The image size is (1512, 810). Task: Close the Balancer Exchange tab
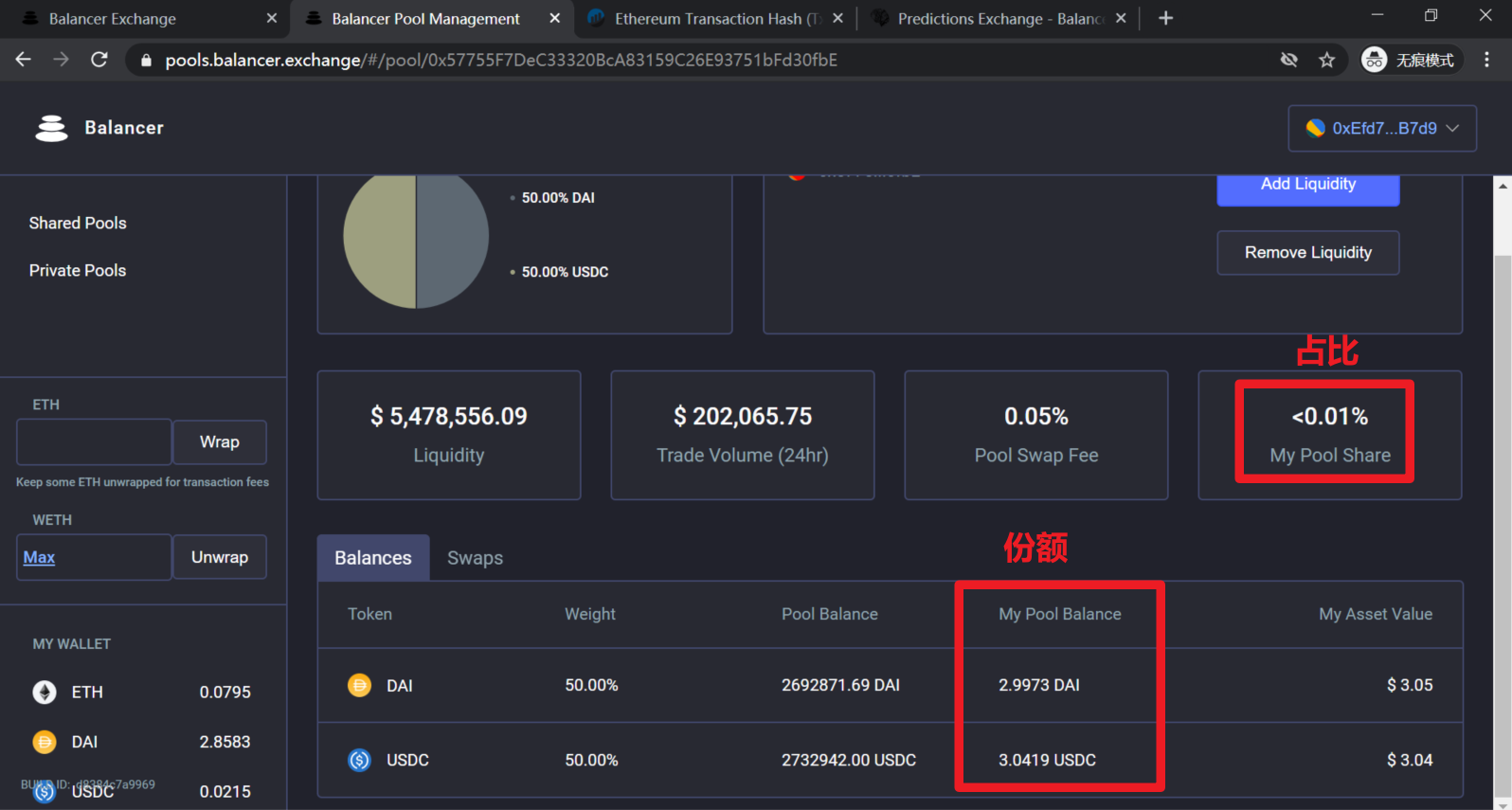point(272,18)
